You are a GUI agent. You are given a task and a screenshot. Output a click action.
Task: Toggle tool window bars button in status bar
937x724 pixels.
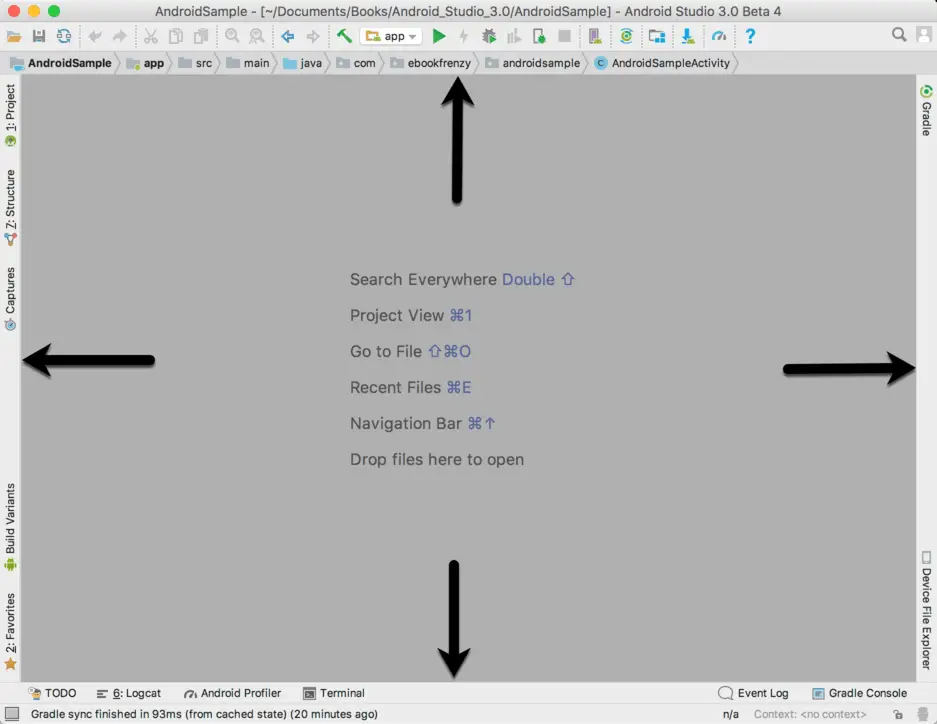pos(12,714)
